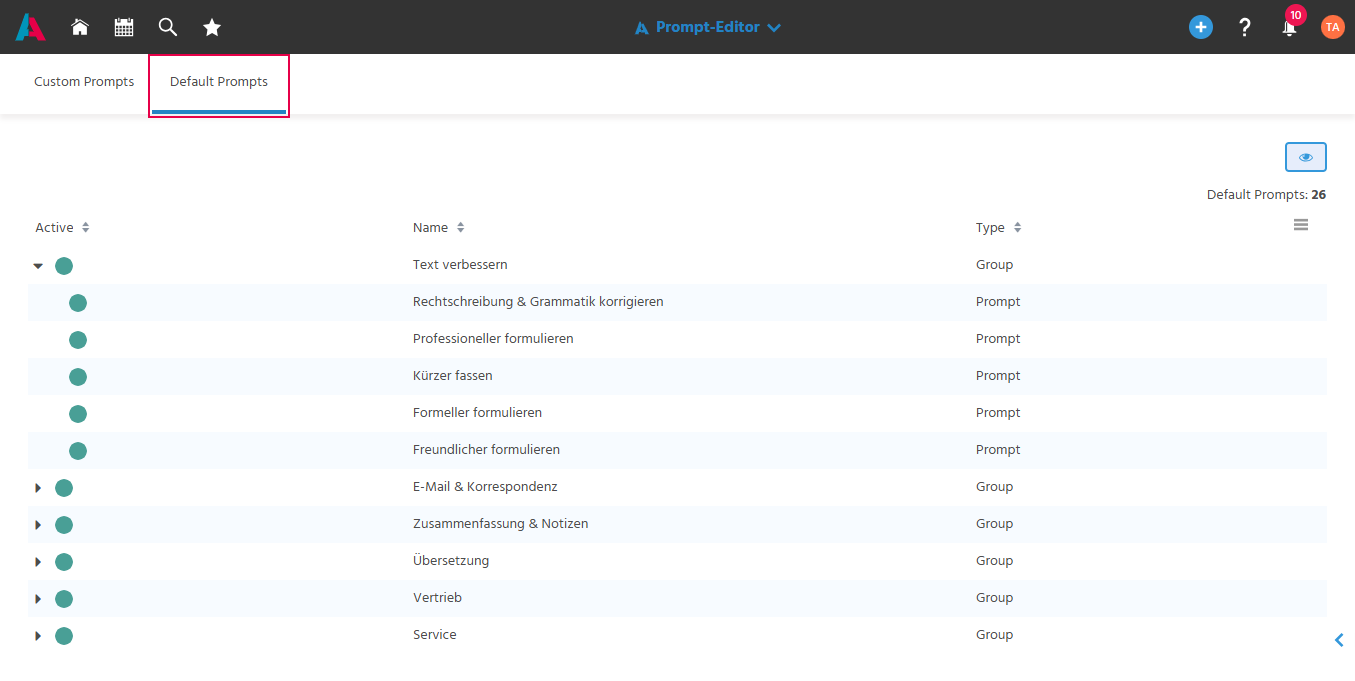
Task: Select the Text verbessern name
Action: coord(460,265)
